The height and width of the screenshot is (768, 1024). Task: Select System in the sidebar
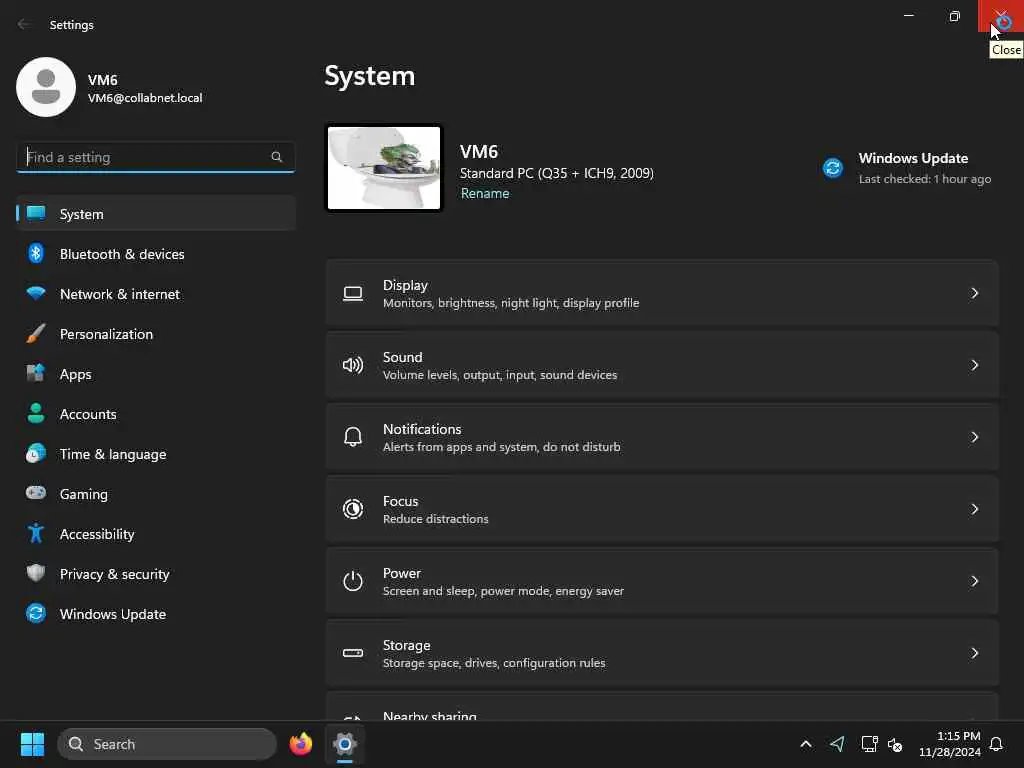[156, 214]
